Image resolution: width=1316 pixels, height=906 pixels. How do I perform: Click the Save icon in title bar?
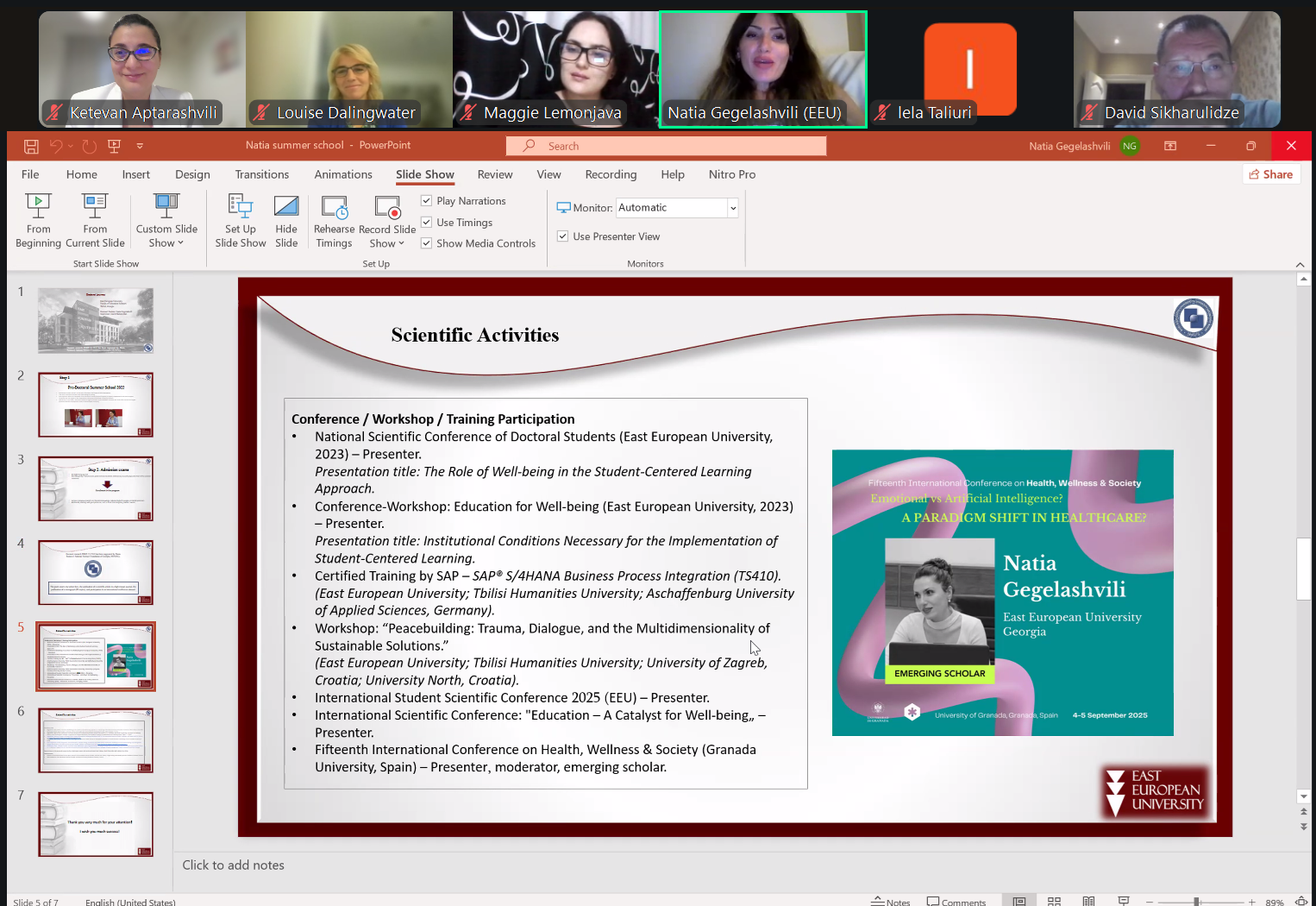point(31,146)
